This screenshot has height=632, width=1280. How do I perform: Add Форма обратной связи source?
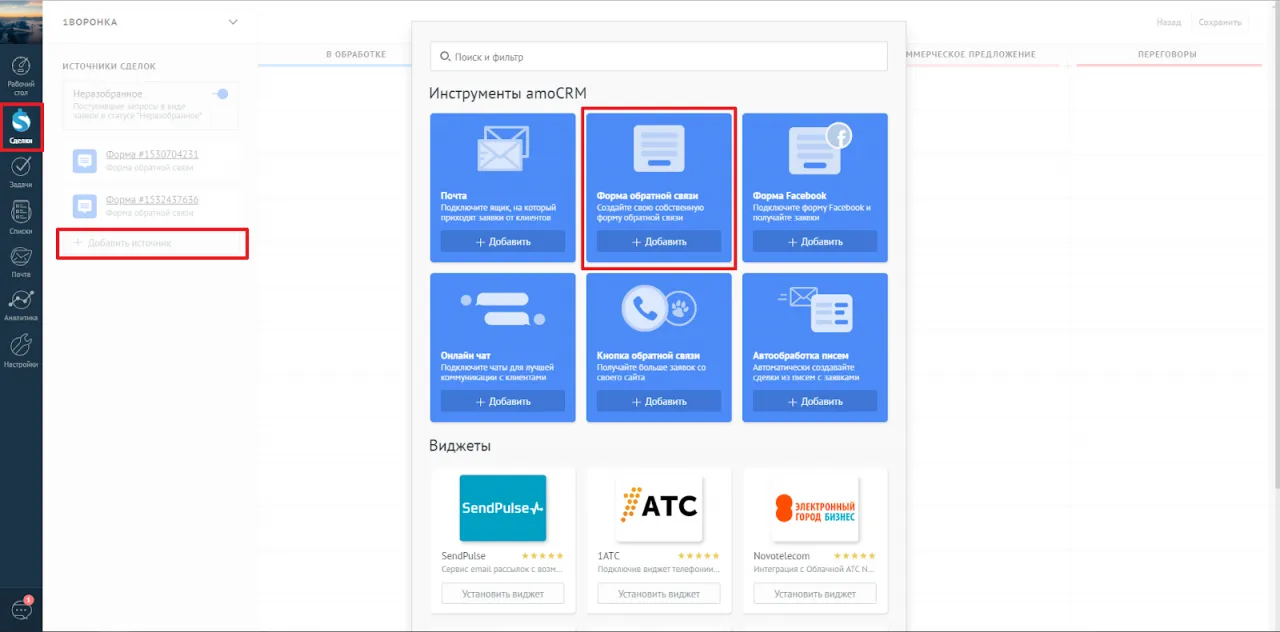tap(659, 241)
